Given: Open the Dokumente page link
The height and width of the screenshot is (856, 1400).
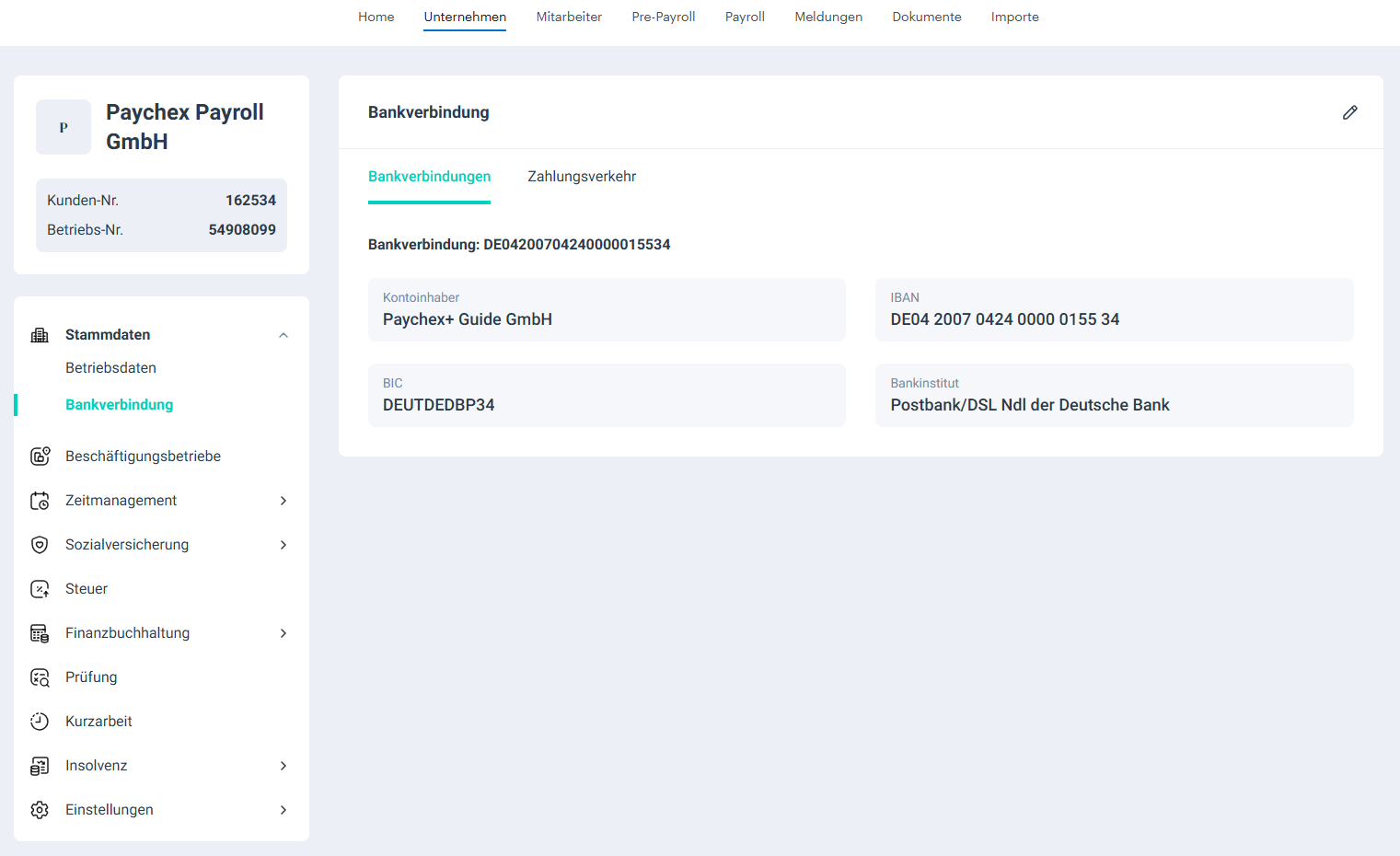Looking at the screenshot, I should (926, 17).
